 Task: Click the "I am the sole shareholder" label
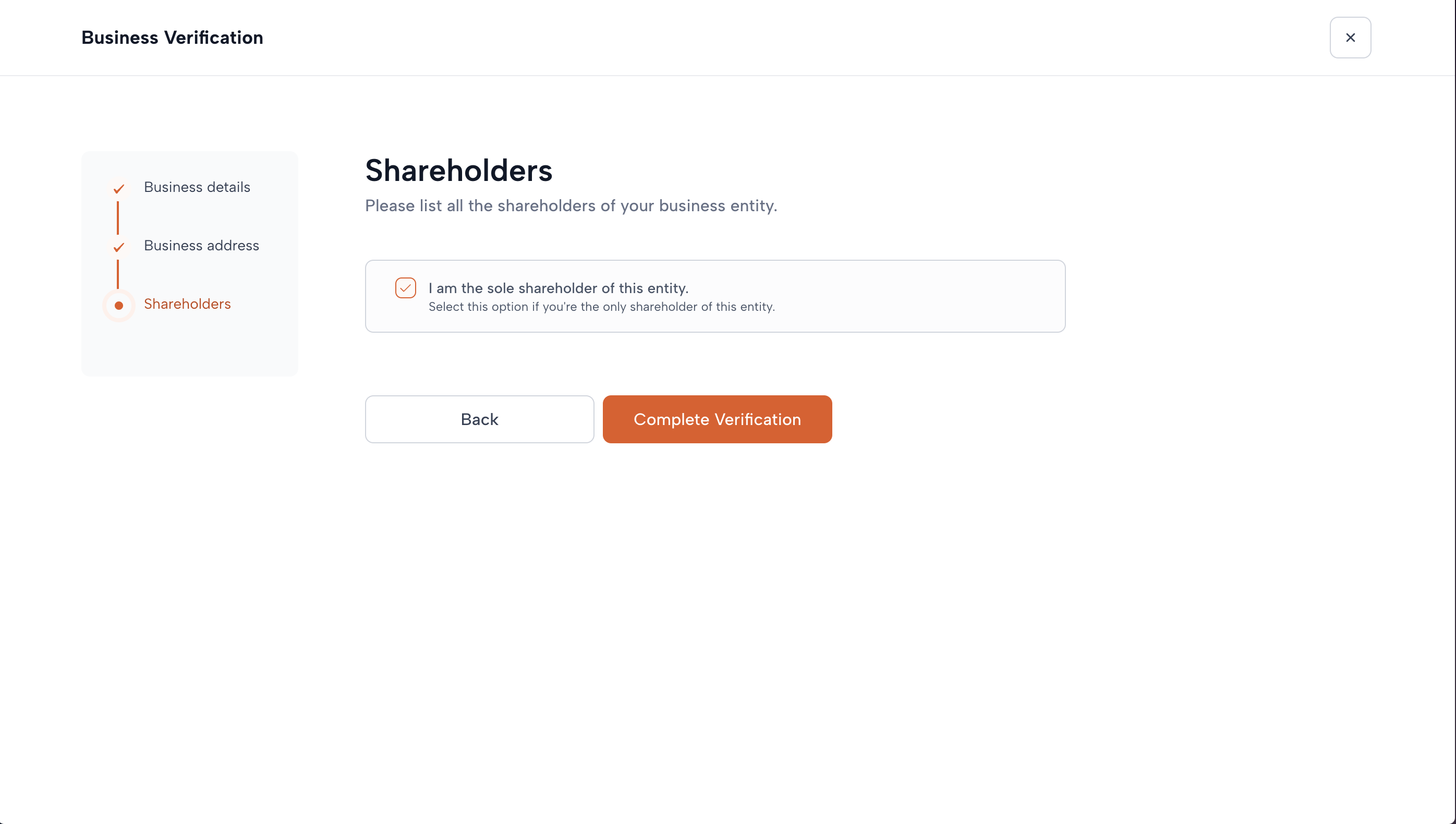558,288
